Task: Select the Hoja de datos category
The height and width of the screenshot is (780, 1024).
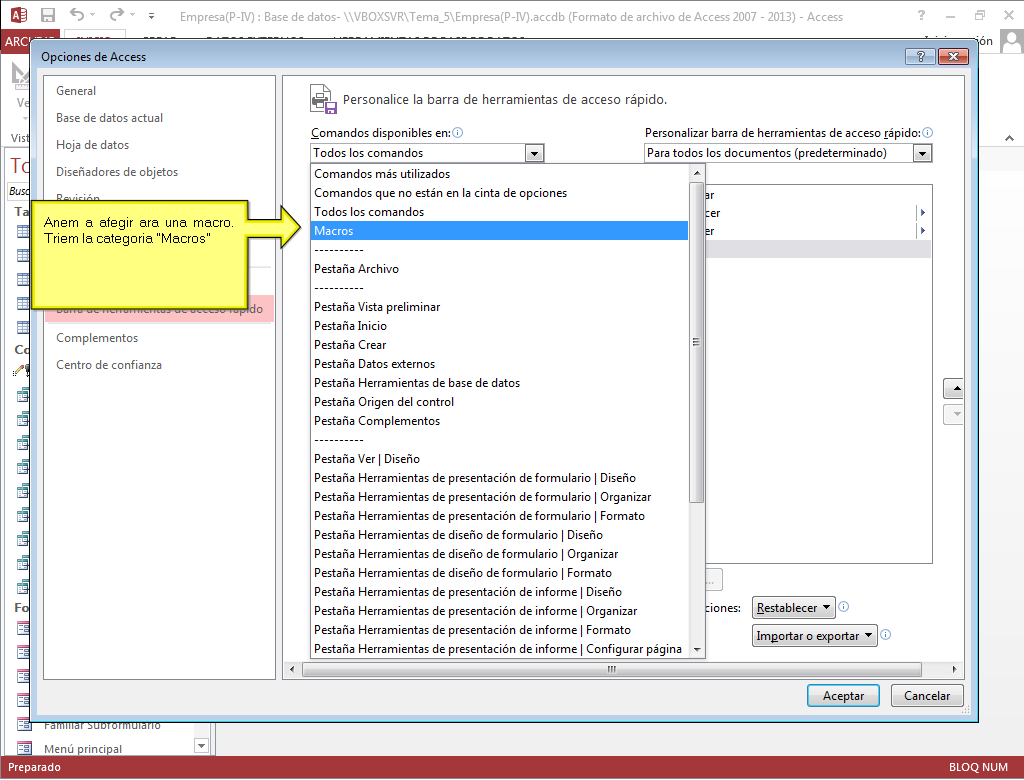Action: pos(92,144)
